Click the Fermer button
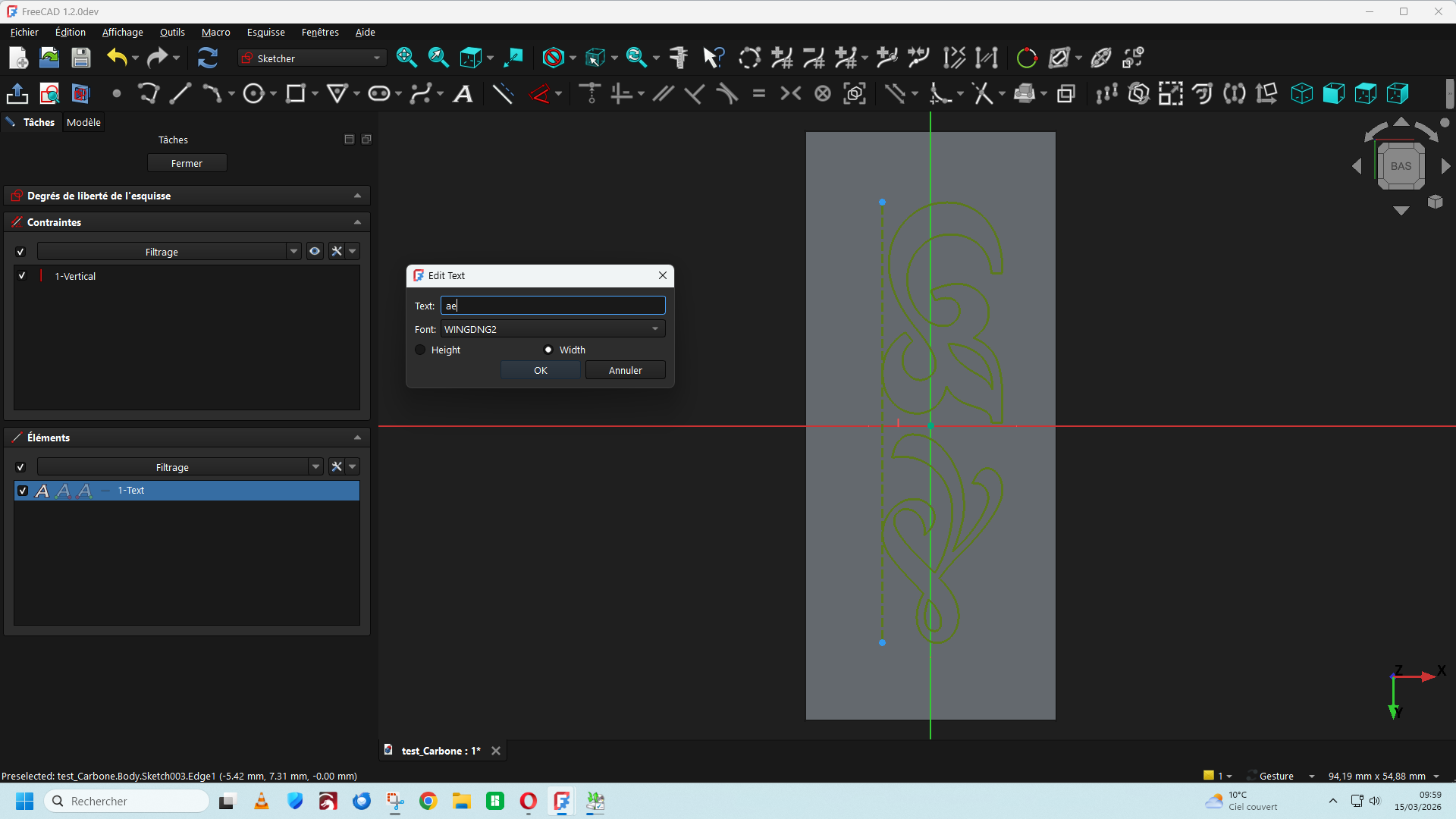The width and height of the screenshot is (1456, 819). point(187,163)
